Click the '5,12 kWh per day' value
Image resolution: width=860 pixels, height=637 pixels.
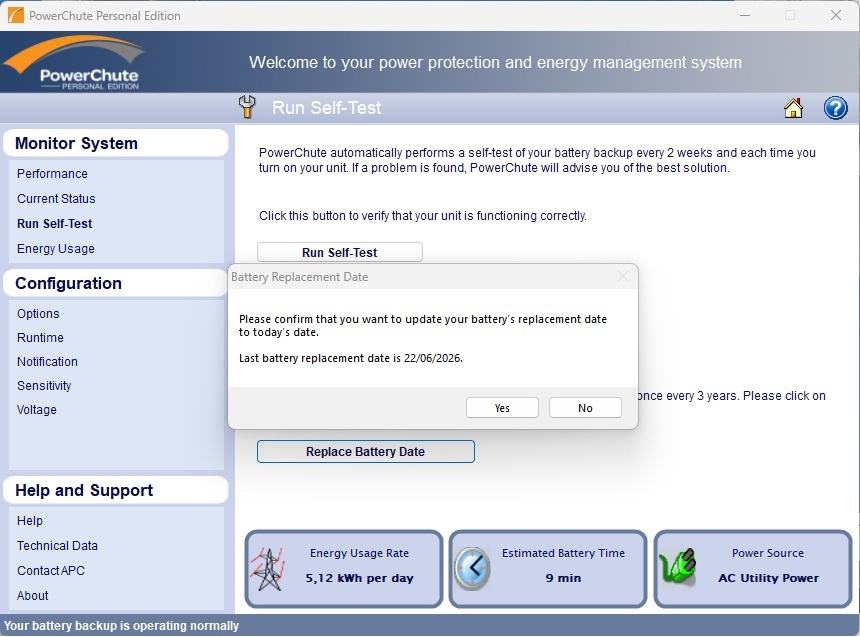click(x=359, y=578)
